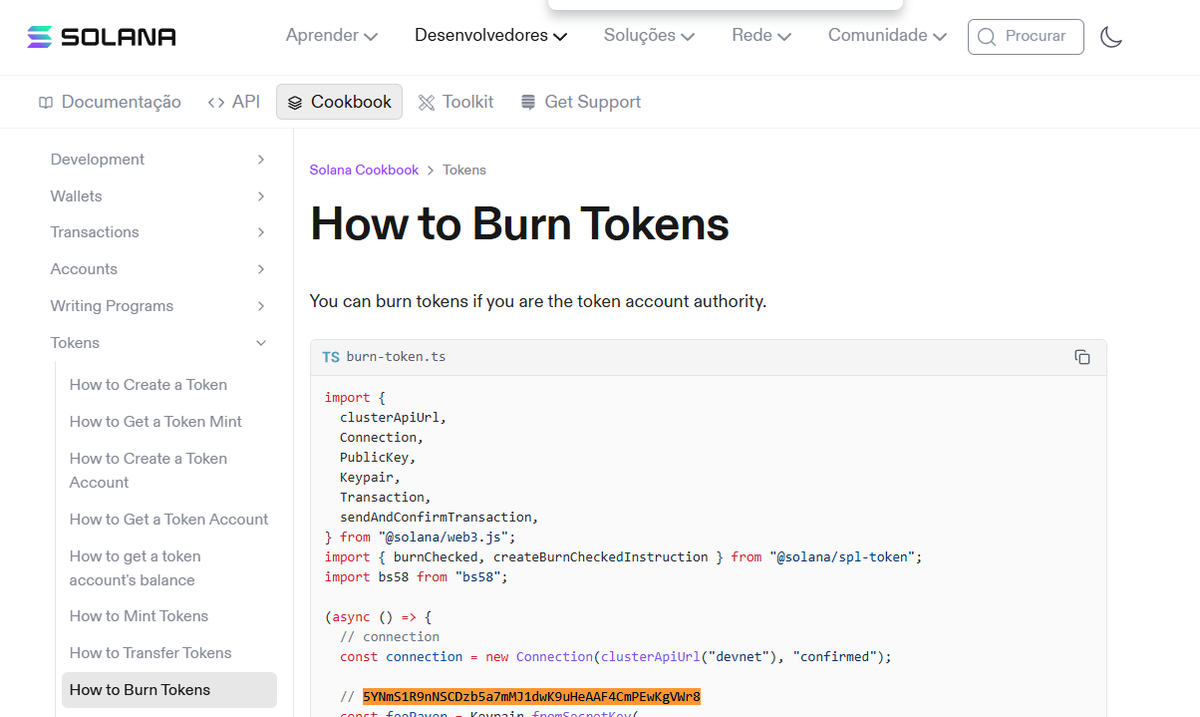Click the Cookbook layers icon
This screenshot has height=717, width=1200.
tap(295, 102)
